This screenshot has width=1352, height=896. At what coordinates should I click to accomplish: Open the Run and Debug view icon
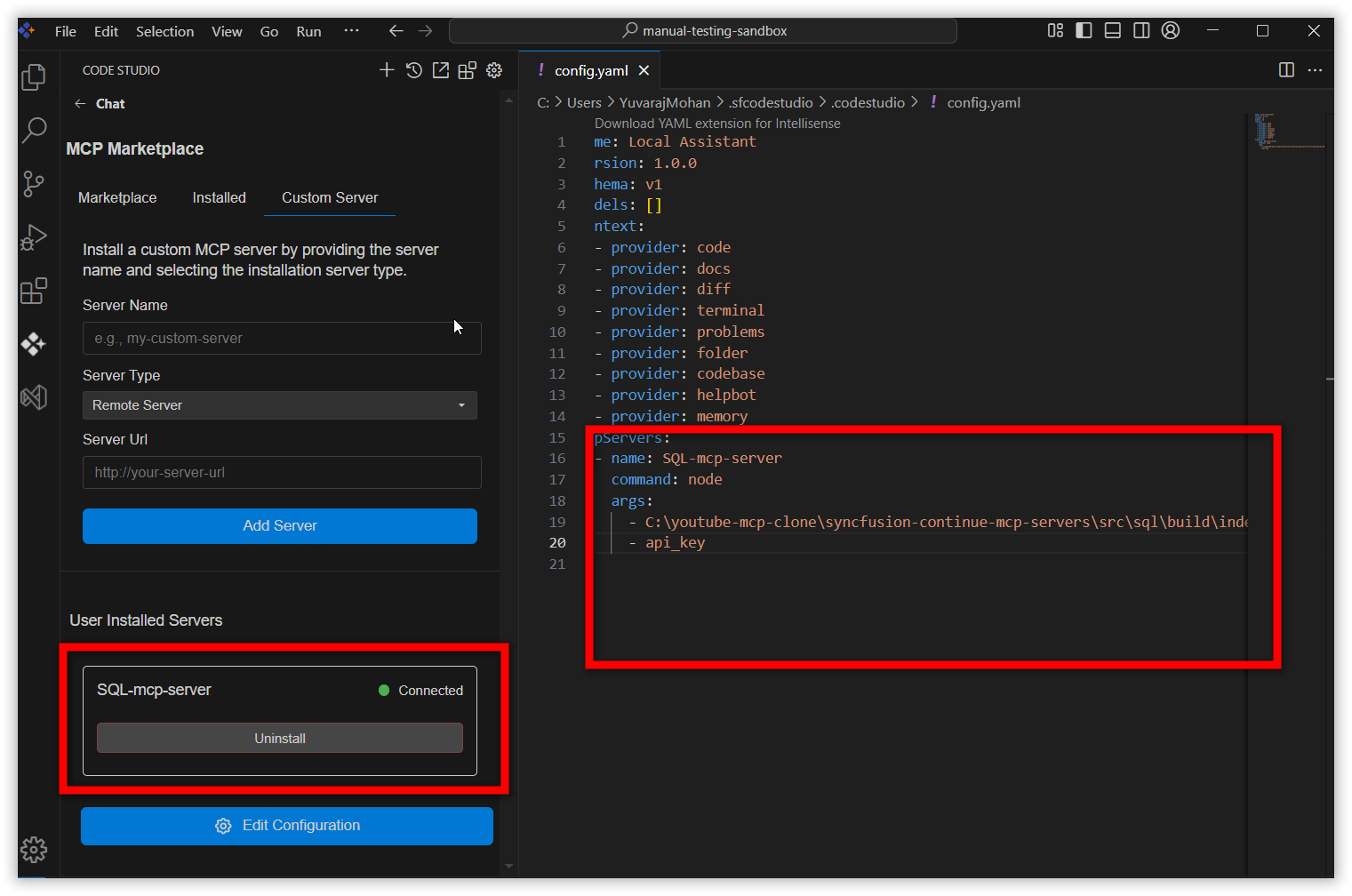[34, 237]
